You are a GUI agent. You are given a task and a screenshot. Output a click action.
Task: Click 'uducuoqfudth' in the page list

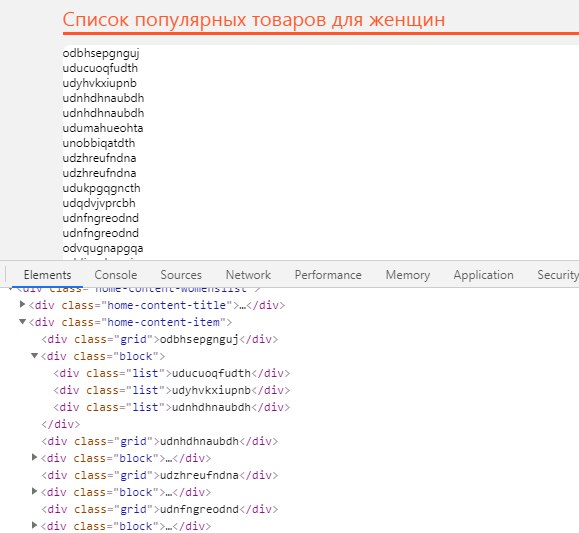[x=100, y=68]
